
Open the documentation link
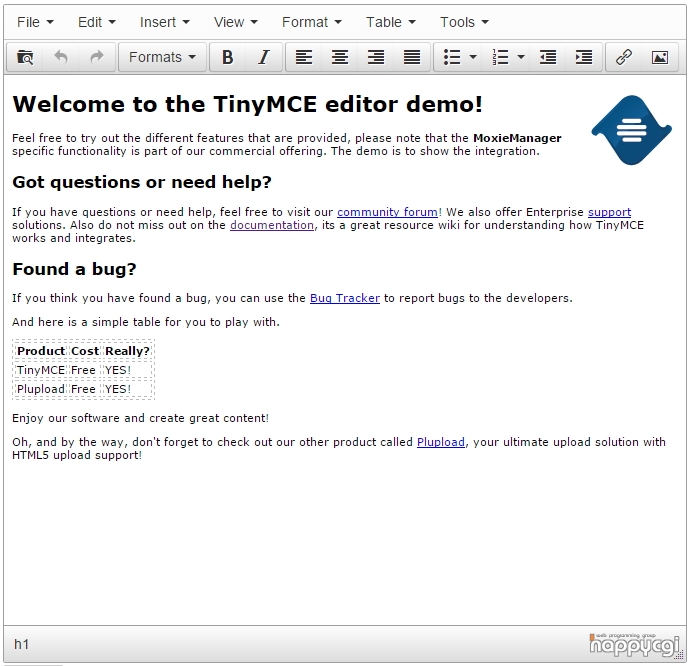pyautogui.click(x=272, y=225)
